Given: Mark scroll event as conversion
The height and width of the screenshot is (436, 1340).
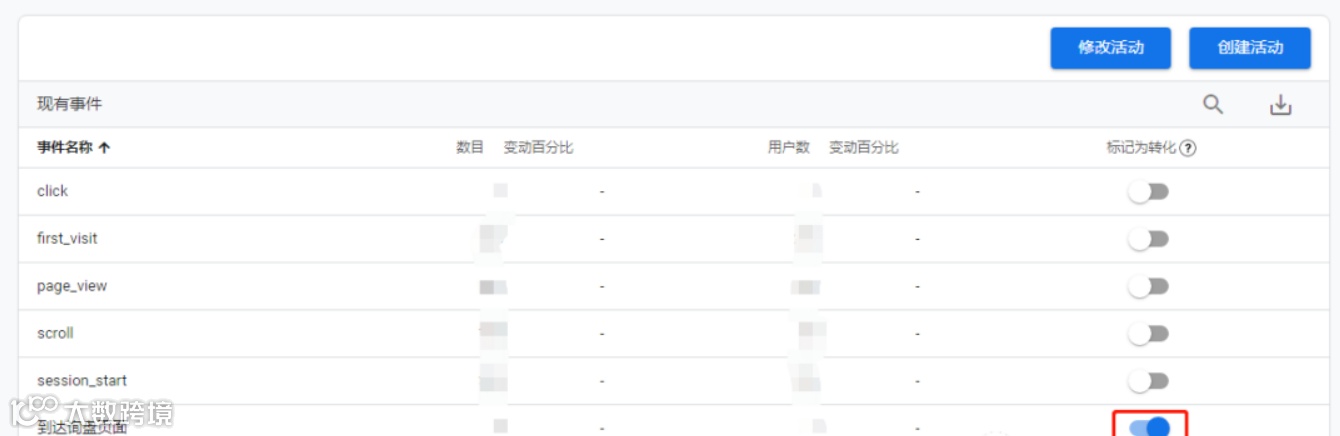Looking at the screenshot, I should click(x=1148, y=334).
